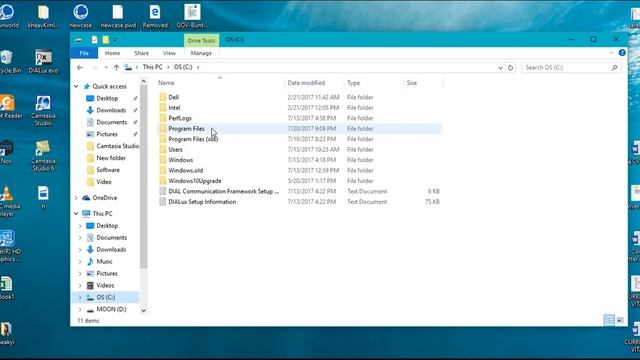
Task: Go back with the back arrow
Action: [x=80, y=67]
